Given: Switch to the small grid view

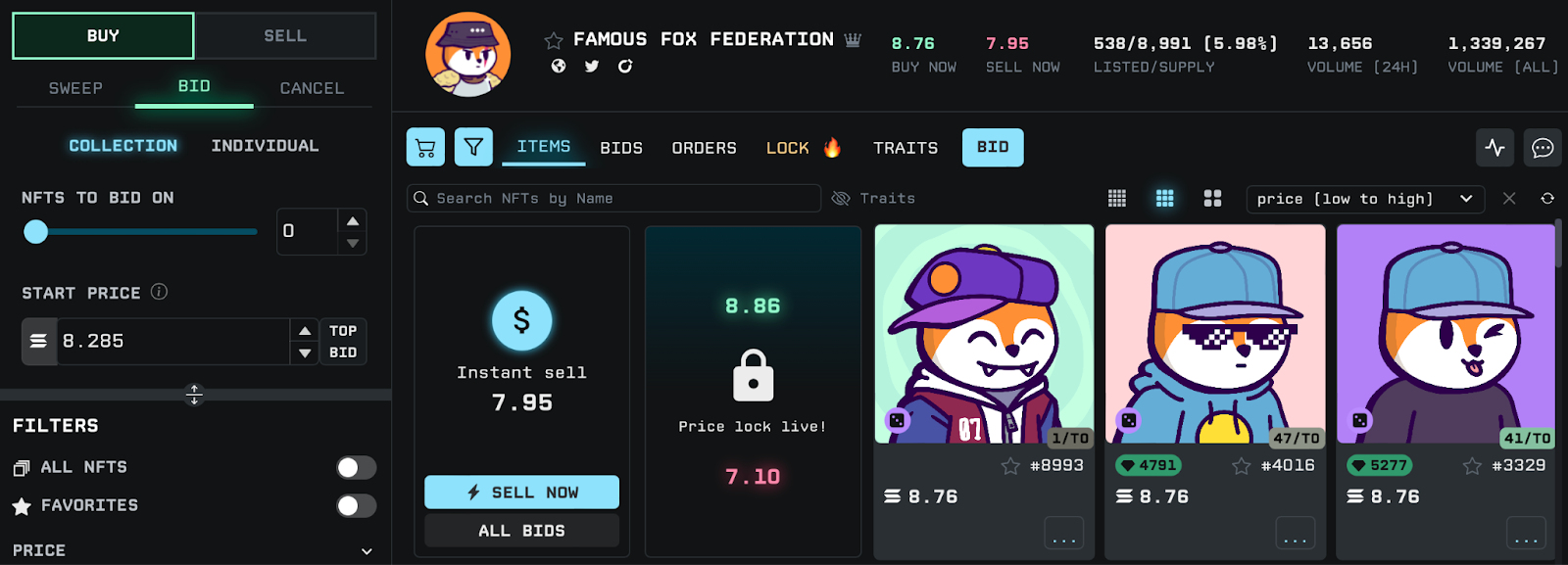Looking at the screenshot, I should coord(1117,199).
